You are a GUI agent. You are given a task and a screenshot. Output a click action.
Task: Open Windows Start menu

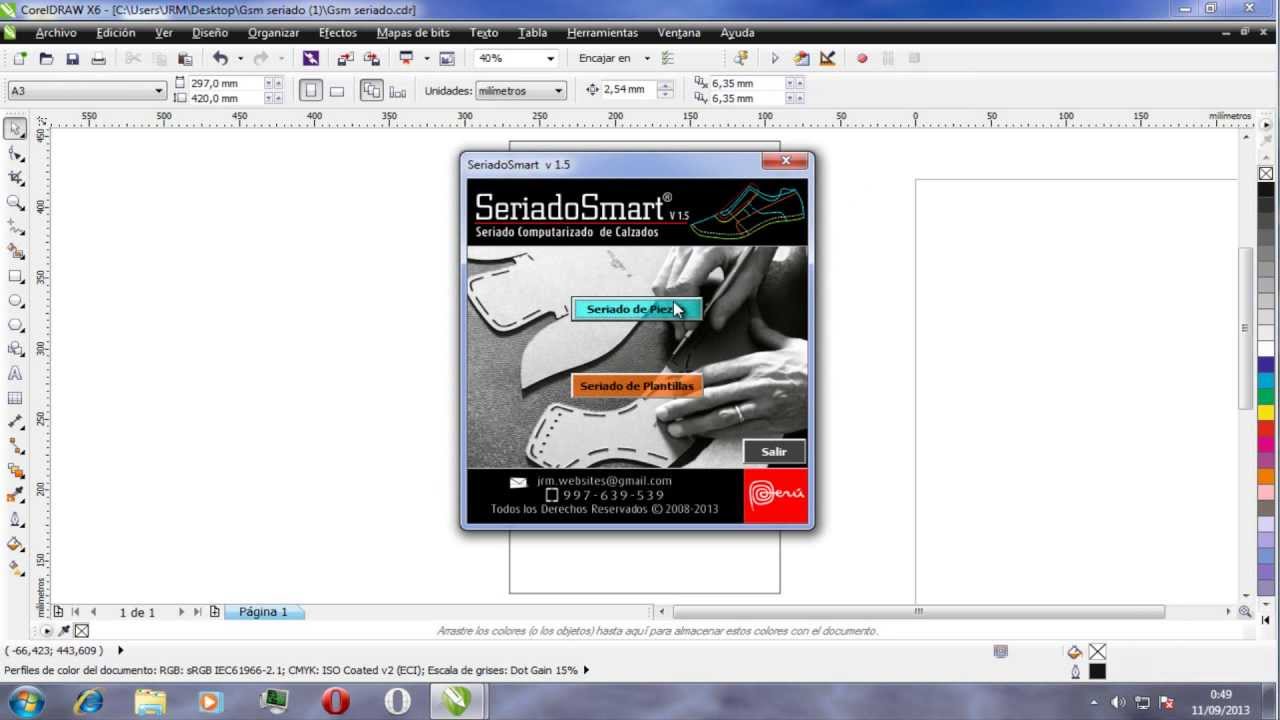click(x=24, y=701)
